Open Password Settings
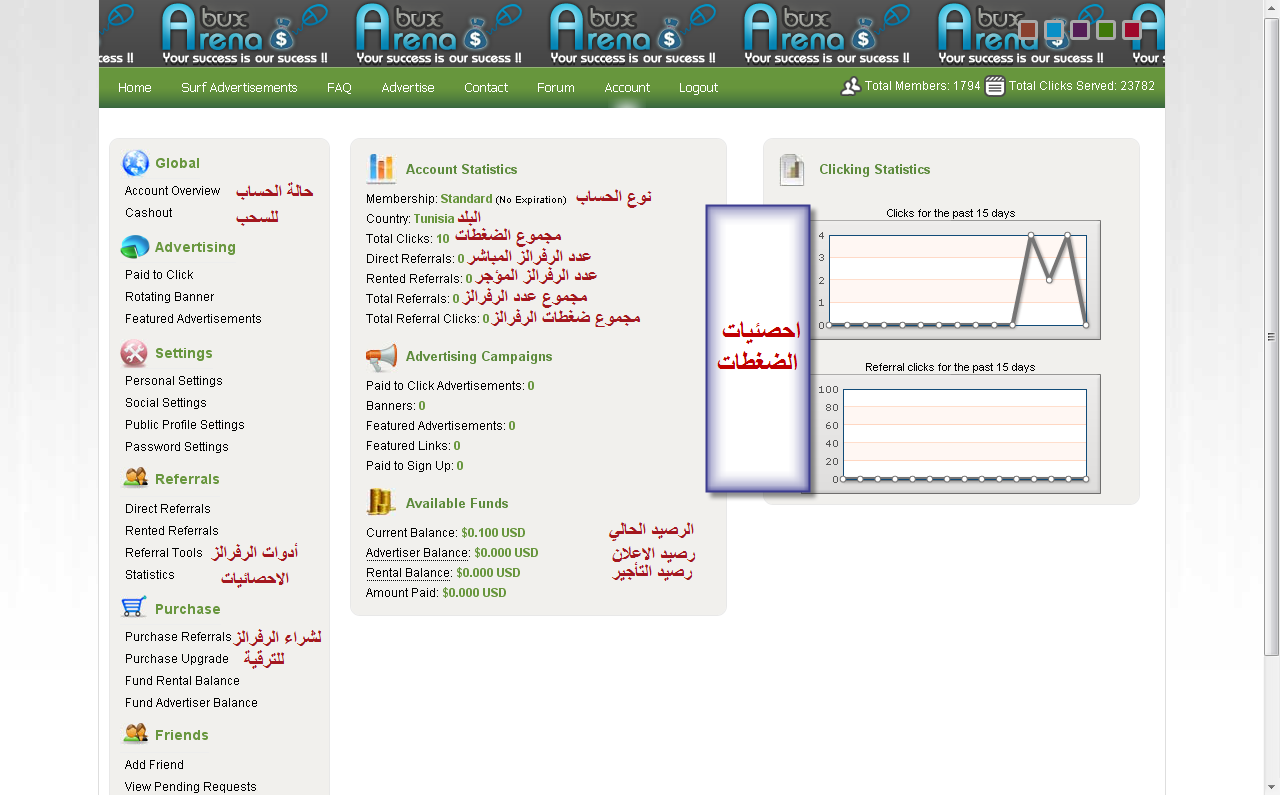Image resolution: width=1280 pixels, height=795 pixels. tap(177, 447)
